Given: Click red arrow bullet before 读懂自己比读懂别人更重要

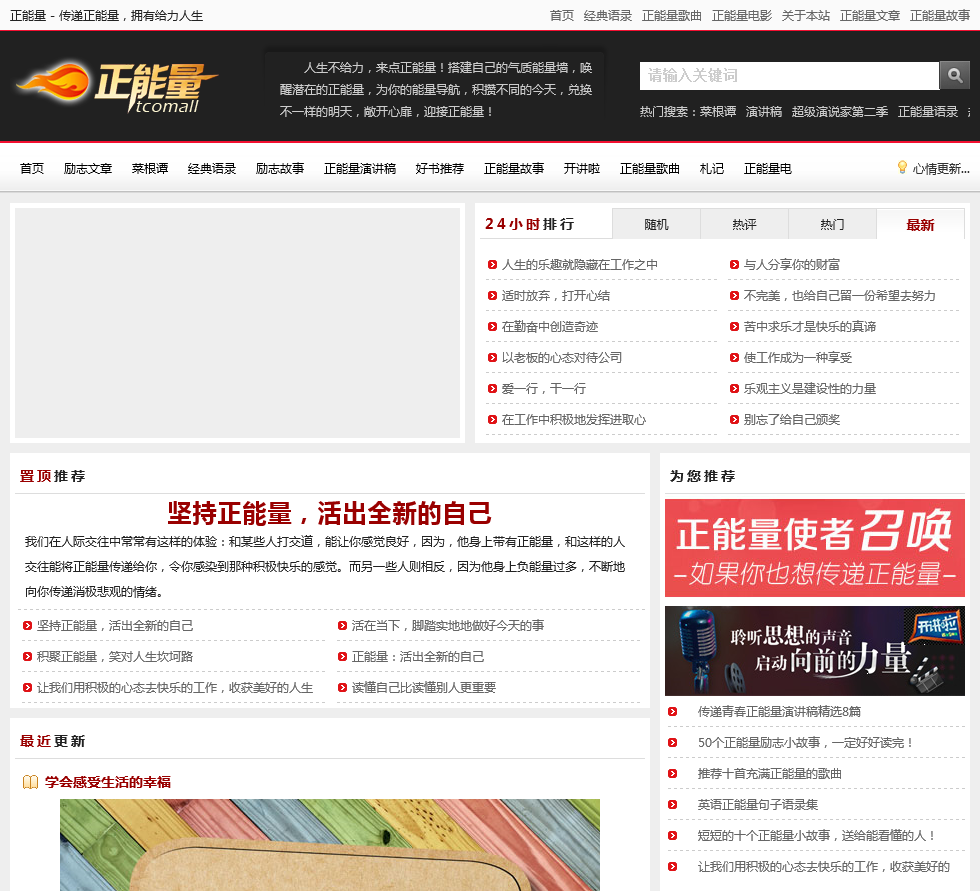Looking at the screenshot, I should [342, 688].
